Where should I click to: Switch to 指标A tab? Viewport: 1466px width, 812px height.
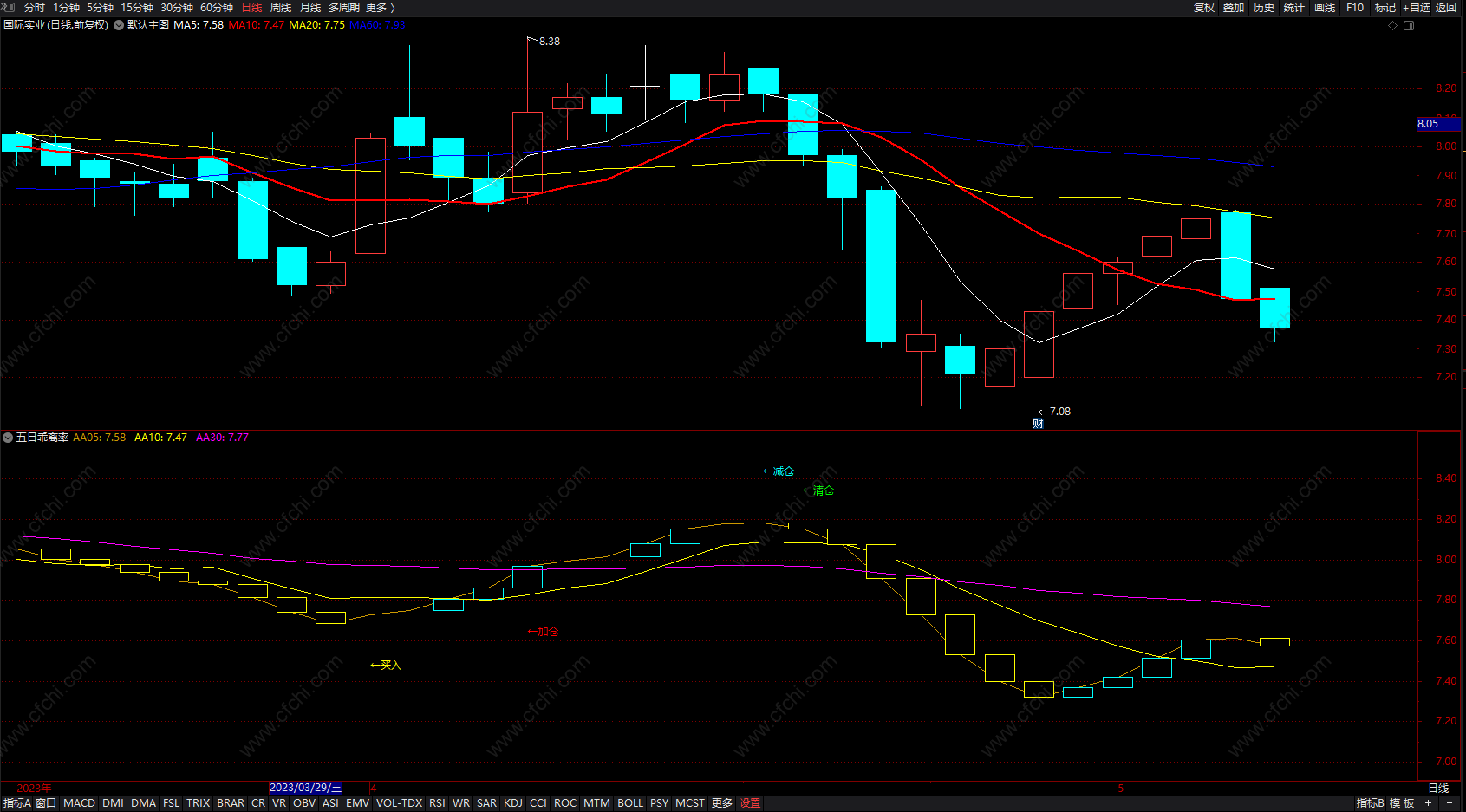(x=16, y=803)
